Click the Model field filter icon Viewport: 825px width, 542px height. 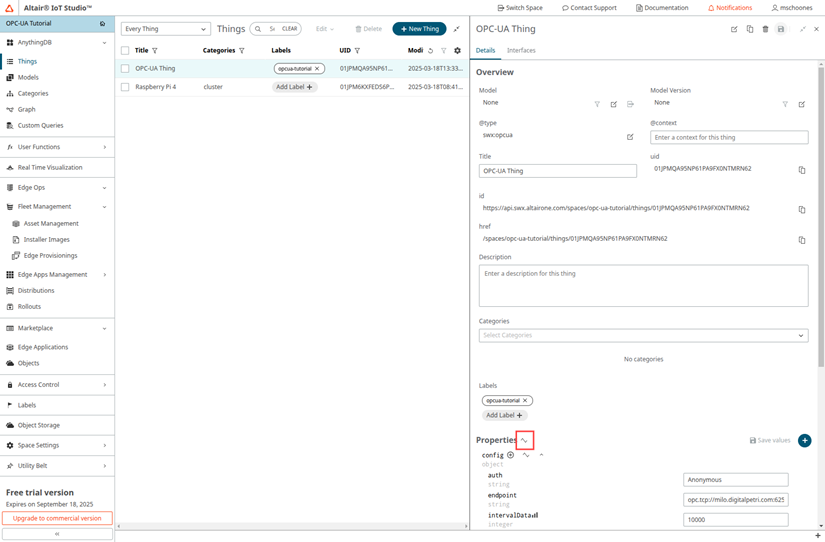pos(597,104)
